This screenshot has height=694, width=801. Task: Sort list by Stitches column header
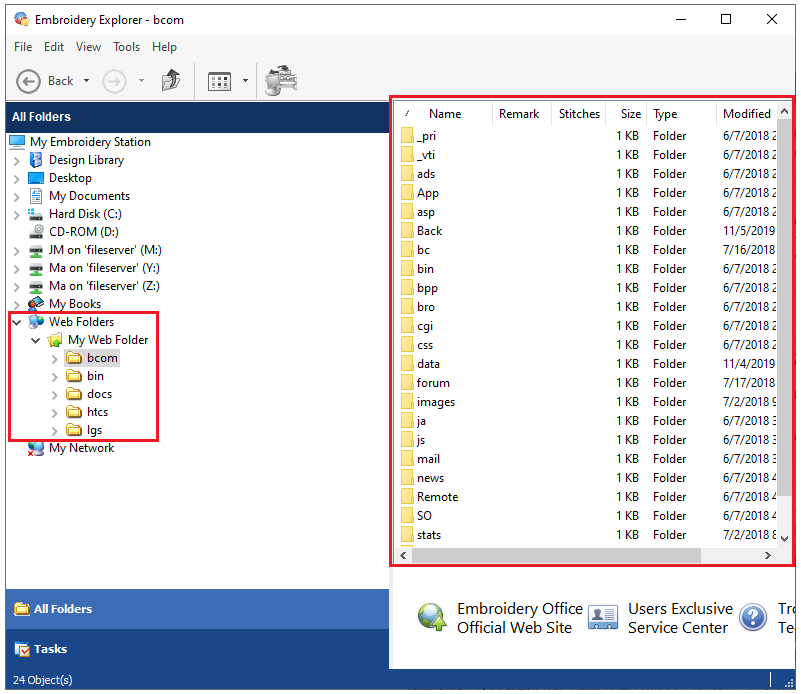579,114
